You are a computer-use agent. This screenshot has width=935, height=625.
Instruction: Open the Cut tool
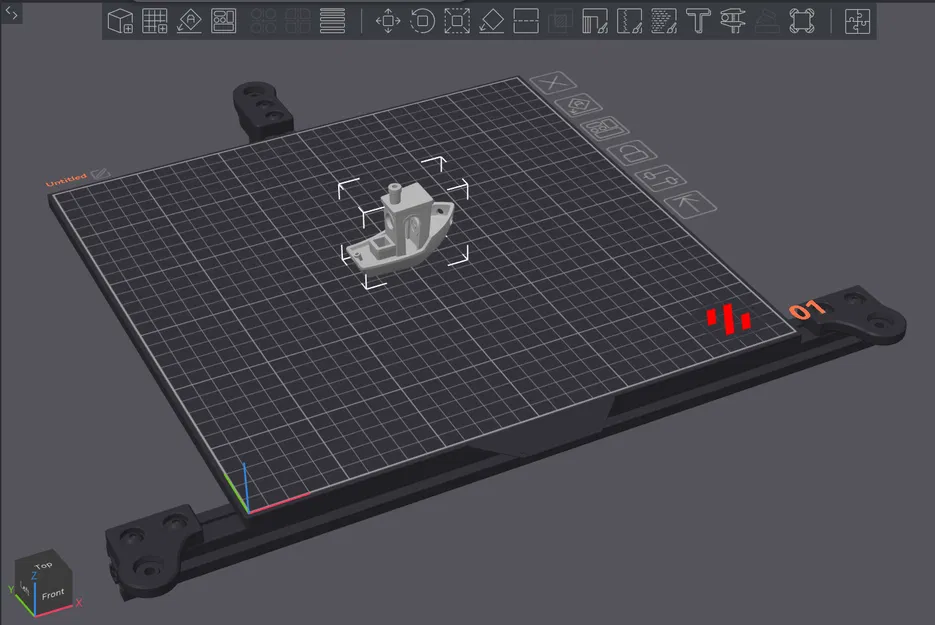click(x=526, y=20)
